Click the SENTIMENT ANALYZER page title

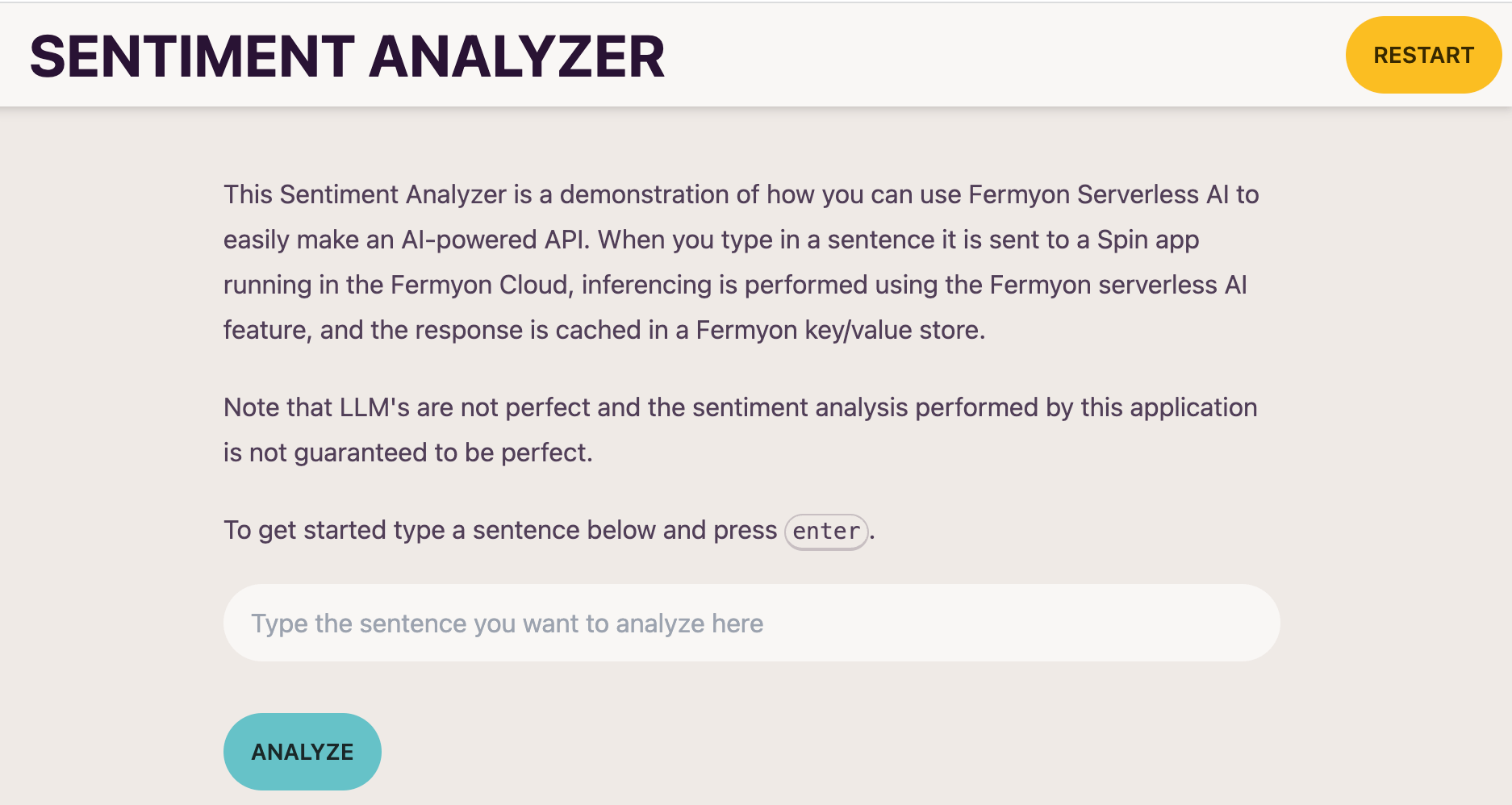click(x=347, y=55)
